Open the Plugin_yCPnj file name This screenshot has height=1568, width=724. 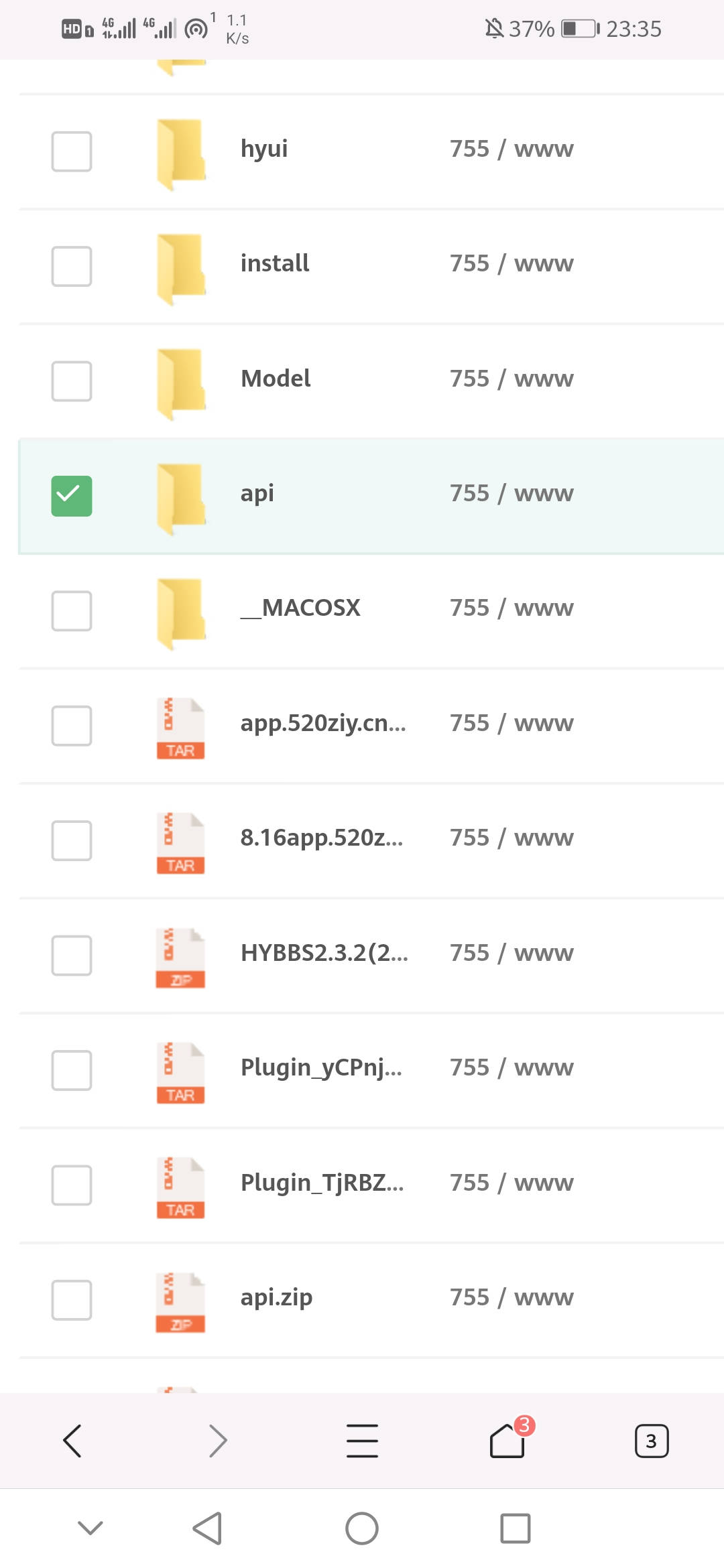(x=321, y=1067)
